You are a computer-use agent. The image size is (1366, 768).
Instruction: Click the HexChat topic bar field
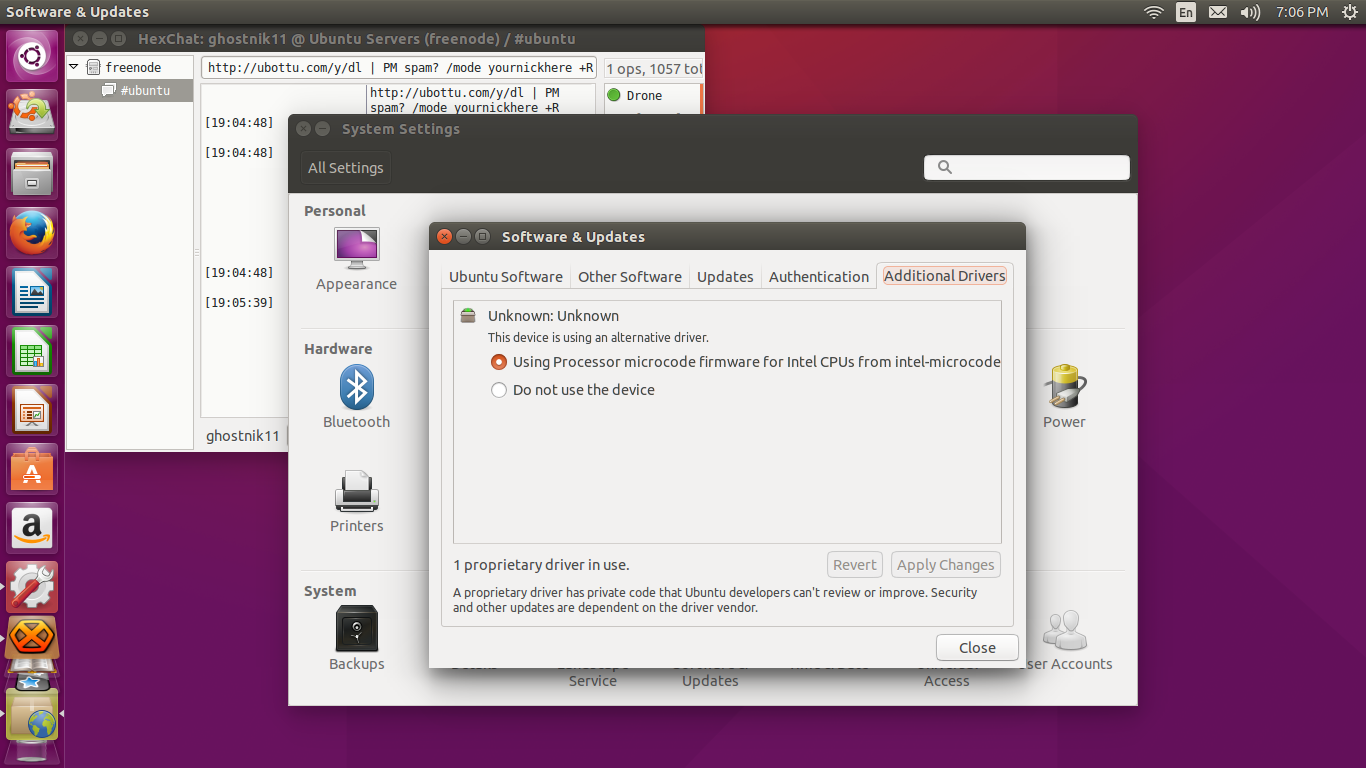[399, 68]
